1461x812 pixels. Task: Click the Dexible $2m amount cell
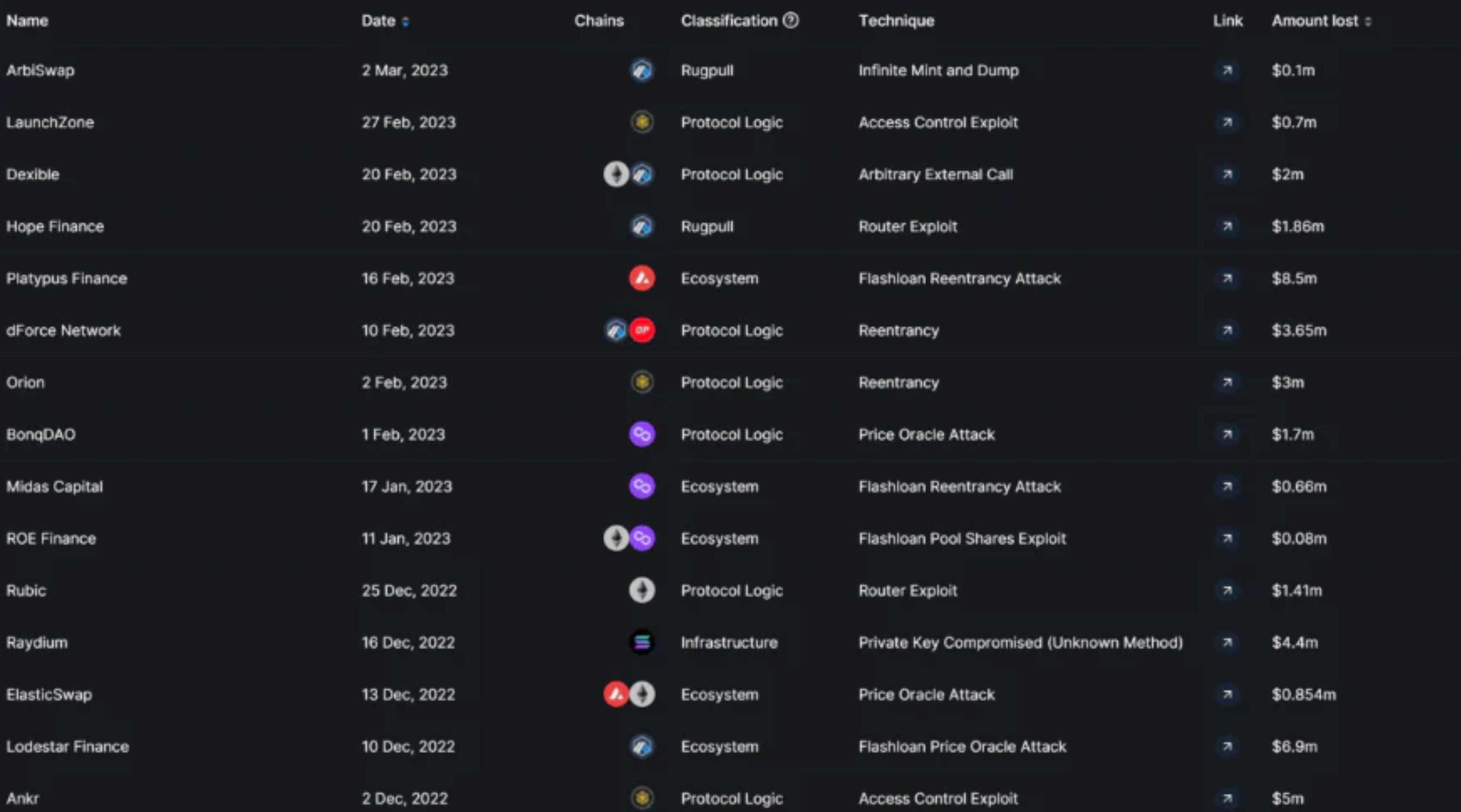pos(1288,174)
